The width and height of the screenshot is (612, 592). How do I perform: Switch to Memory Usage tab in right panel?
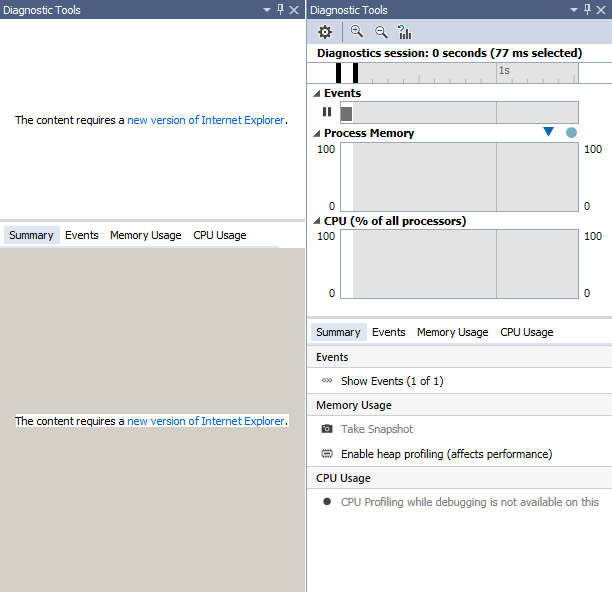point(452,332)
